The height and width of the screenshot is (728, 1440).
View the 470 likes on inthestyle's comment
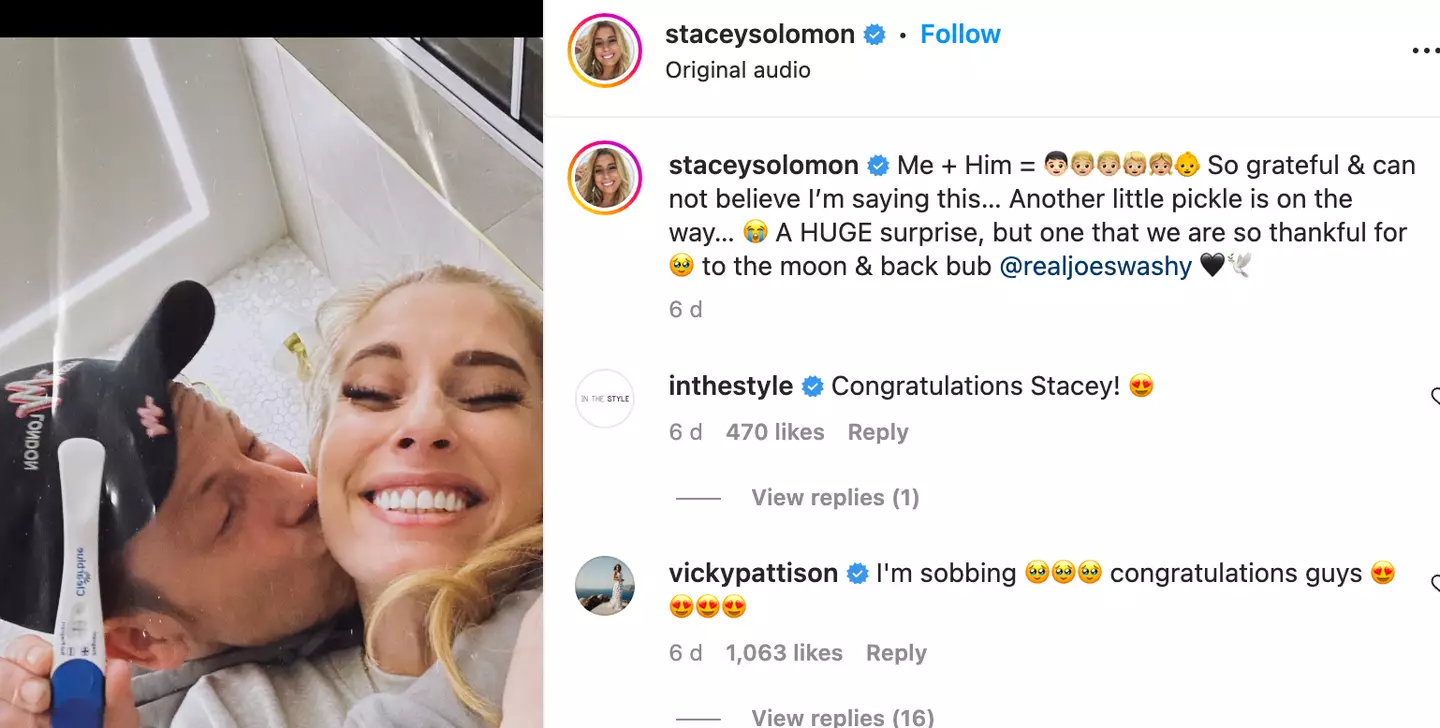click(774, 431)
